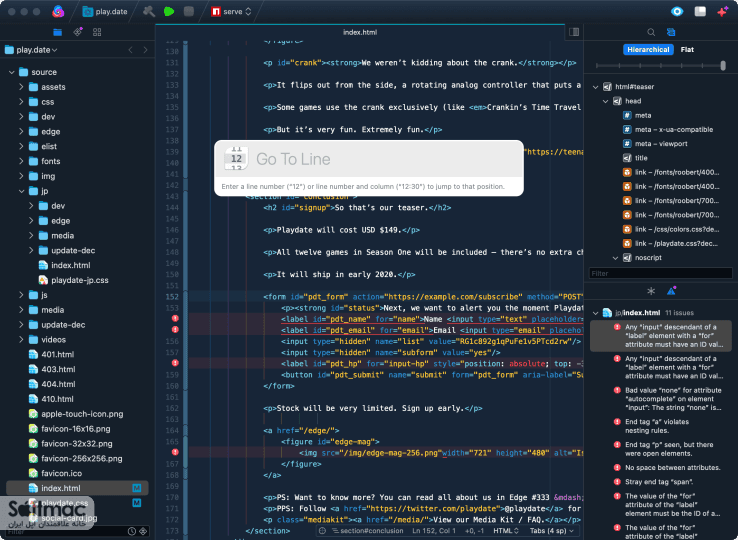Select the Bad value "none" autocomplete issue
This screenshot has width=738, height=540.
pos(668,399)
